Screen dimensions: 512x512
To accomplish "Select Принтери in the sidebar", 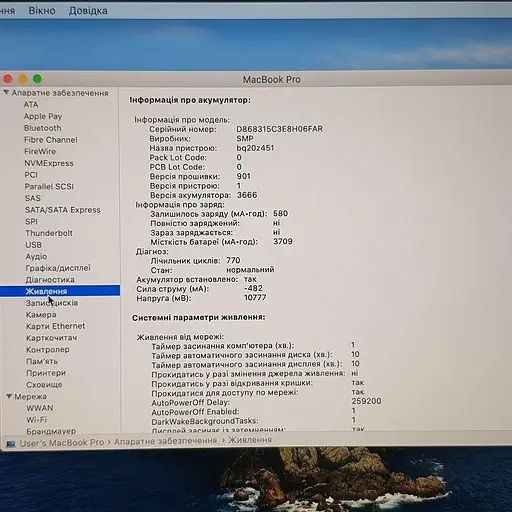I will [46, 373].
